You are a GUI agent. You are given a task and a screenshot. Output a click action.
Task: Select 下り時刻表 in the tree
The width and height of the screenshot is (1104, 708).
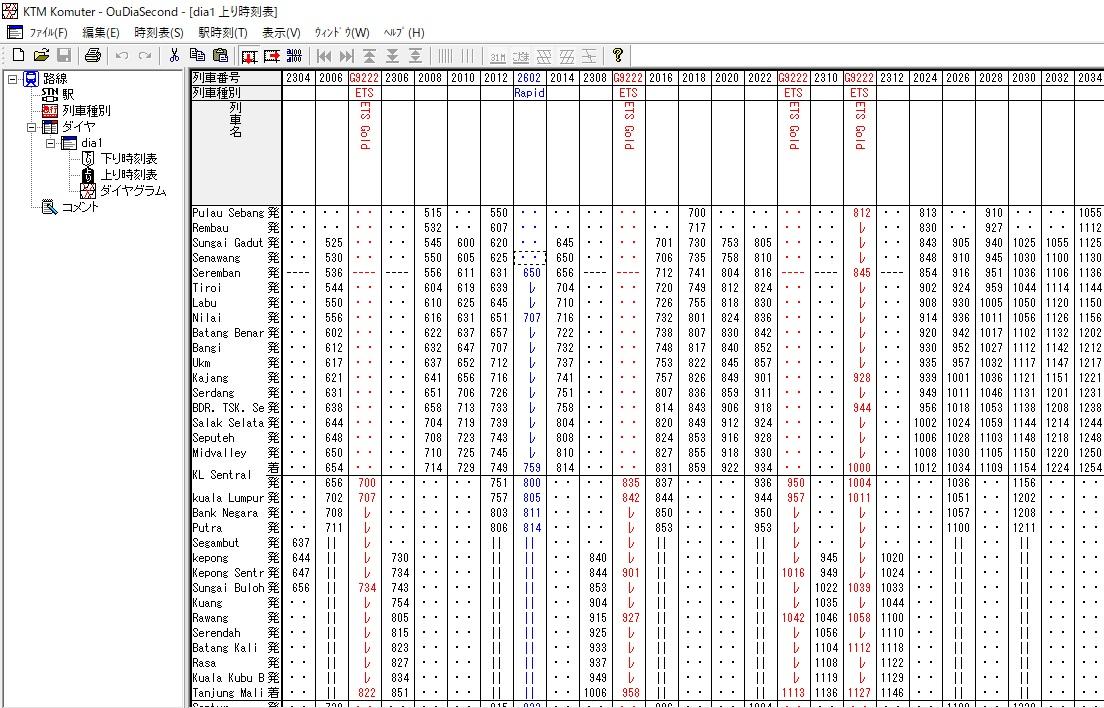tap(128, 159)
